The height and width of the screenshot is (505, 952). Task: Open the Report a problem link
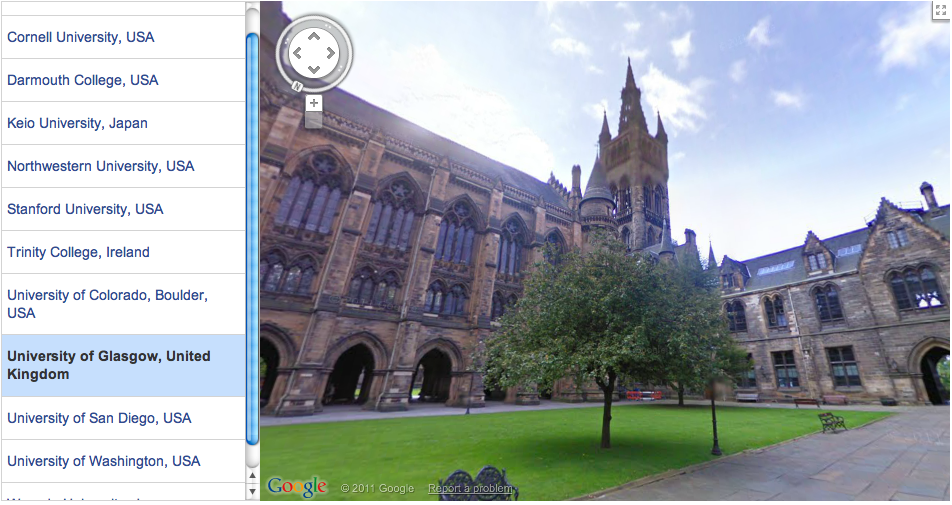coord(470,489)
